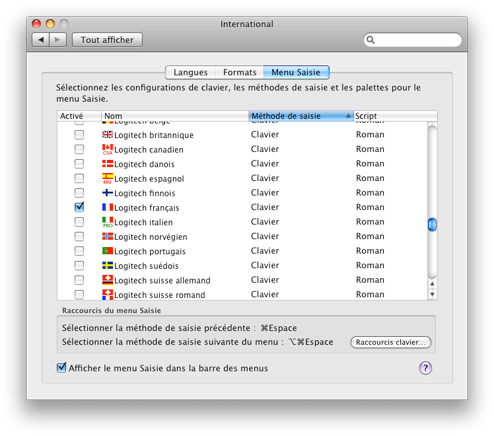Select row text Logitech finnois
Screen dimensions: 494x436
pos(145,193)
